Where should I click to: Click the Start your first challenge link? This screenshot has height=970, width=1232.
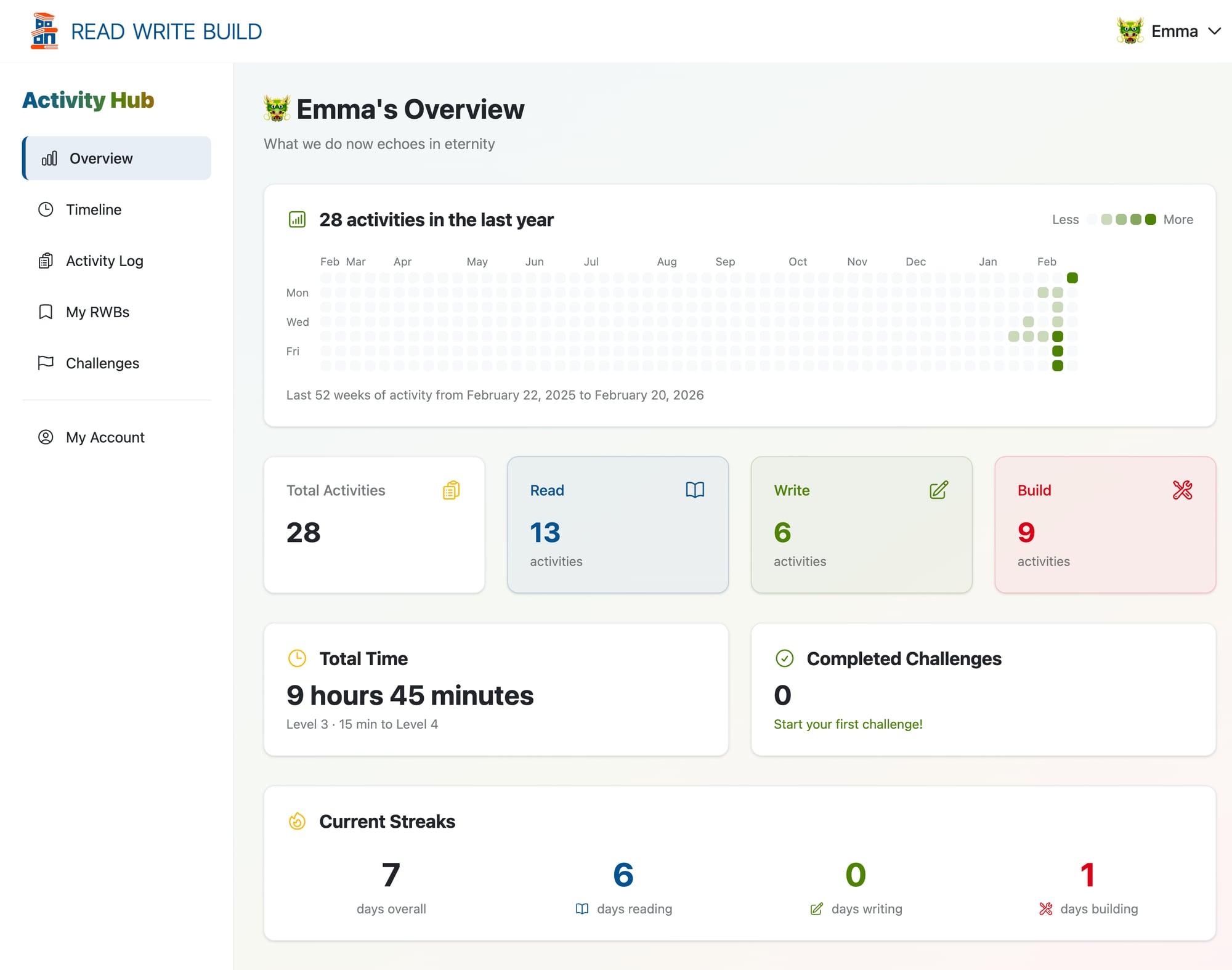click(x=848, y=724)
